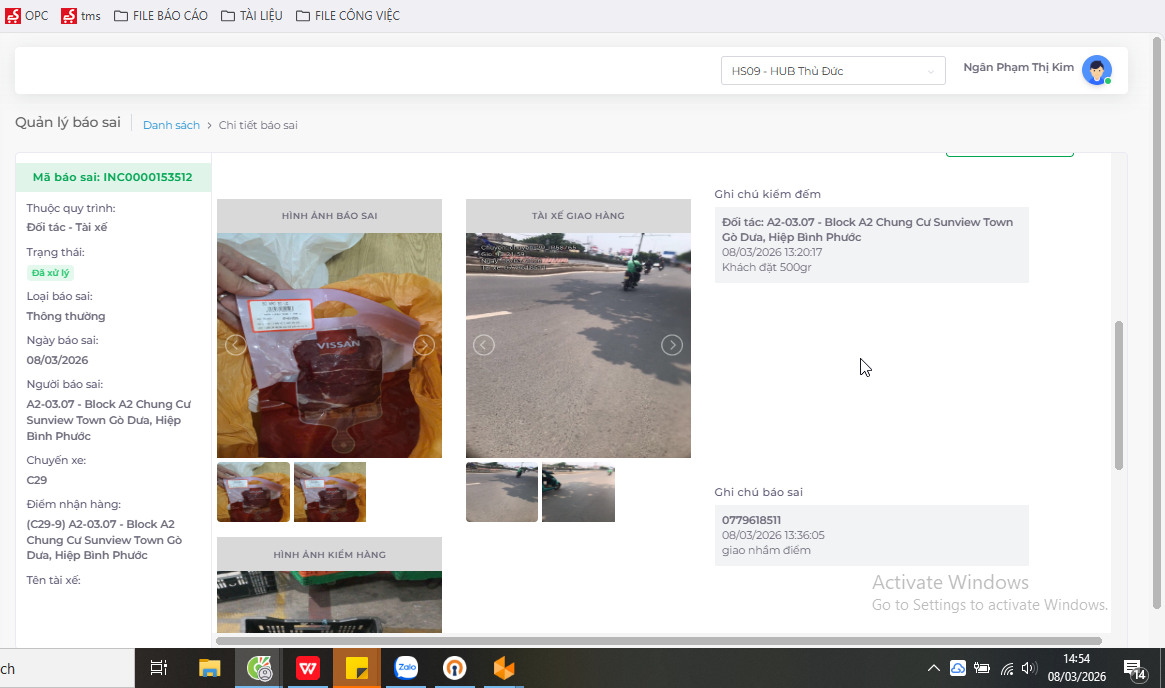The image size is (1165, 688).
Task: Open the round orange app on taskbar
Action: tap(455, 668)
